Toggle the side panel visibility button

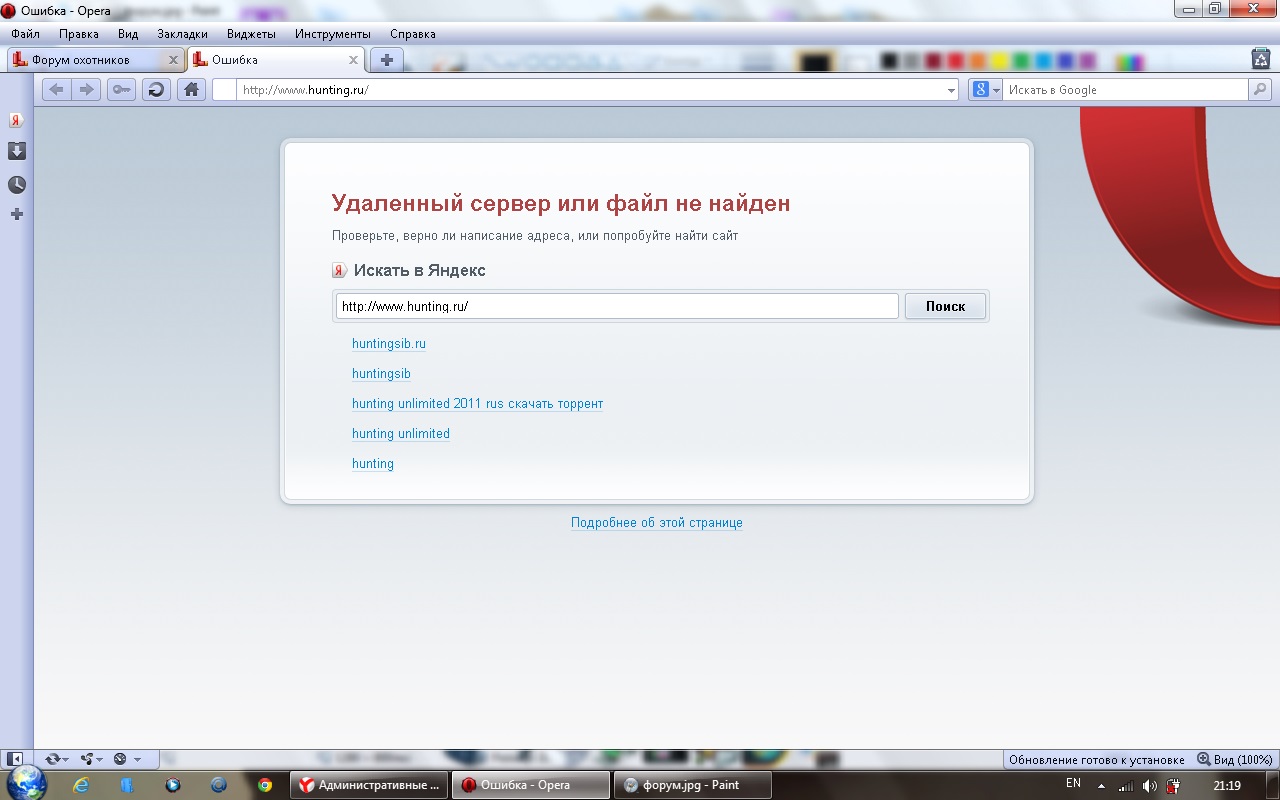tap(16, 760)
